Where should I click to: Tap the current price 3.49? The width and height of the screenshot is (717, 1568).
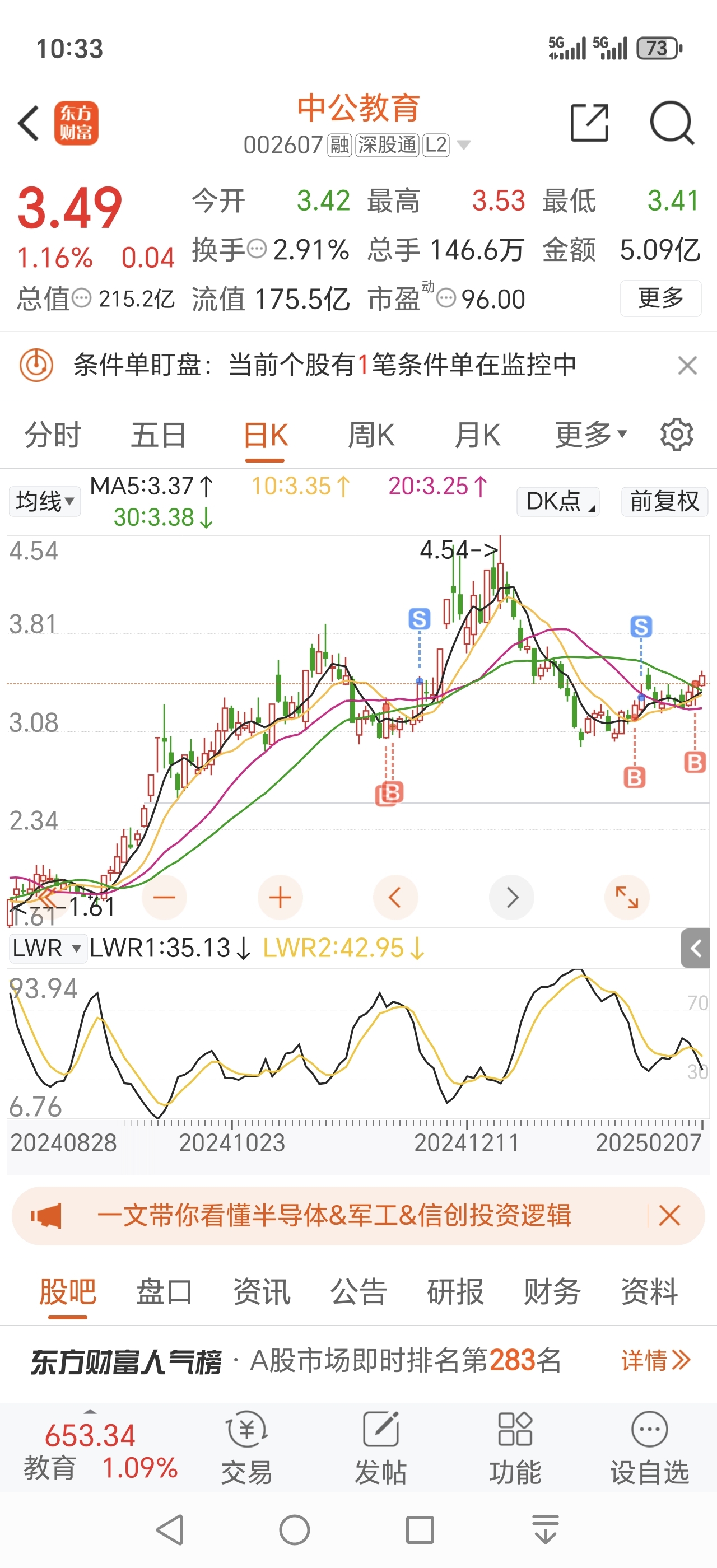pos(70,208)
